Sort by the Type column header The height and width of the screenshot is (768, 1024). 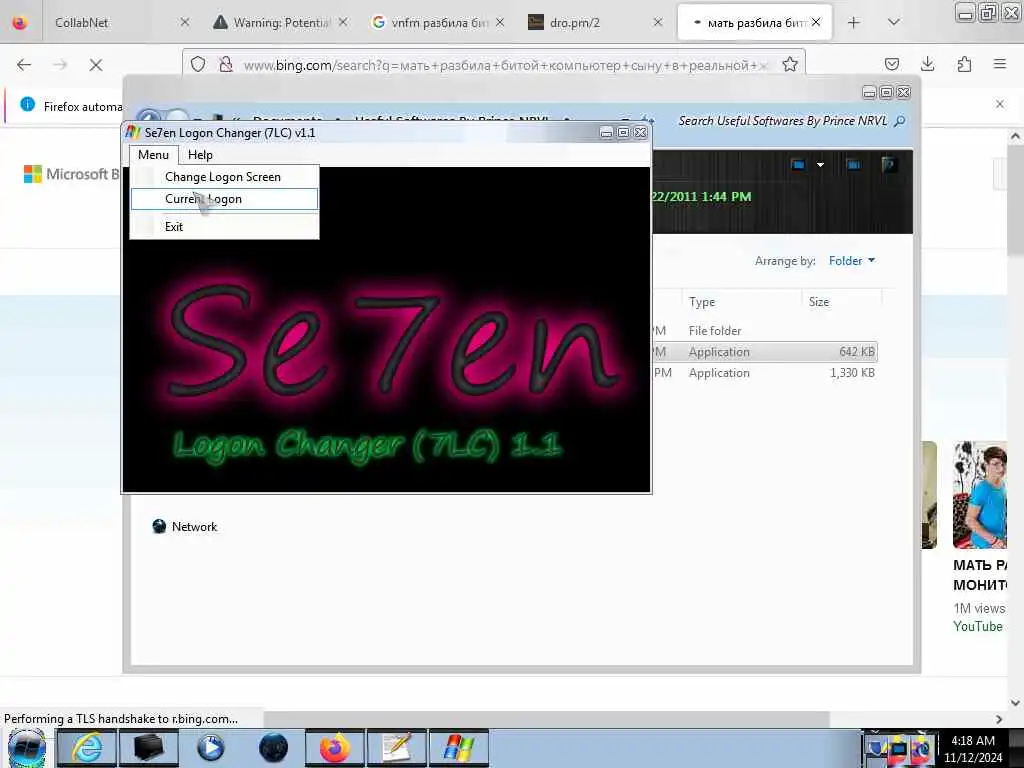click(741, 302)
